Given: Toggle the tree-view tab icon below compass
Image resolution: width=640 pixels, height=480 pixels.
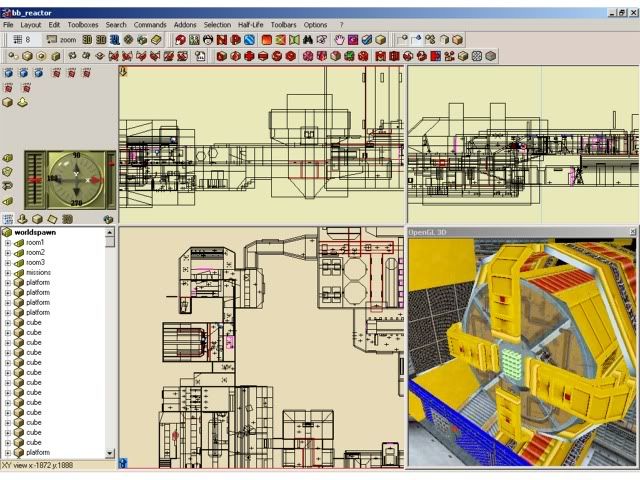Looking at the screenshot, I should tap(7, 219).
